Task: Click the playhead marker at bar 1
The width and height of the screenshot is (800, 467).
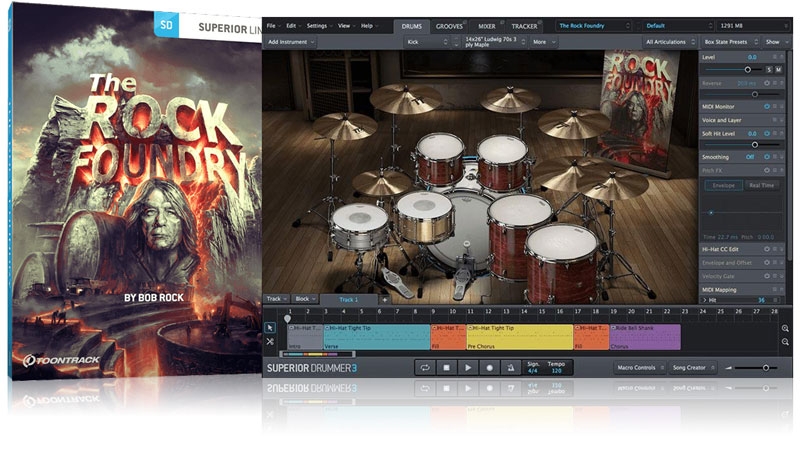Action: coord(287,319)
